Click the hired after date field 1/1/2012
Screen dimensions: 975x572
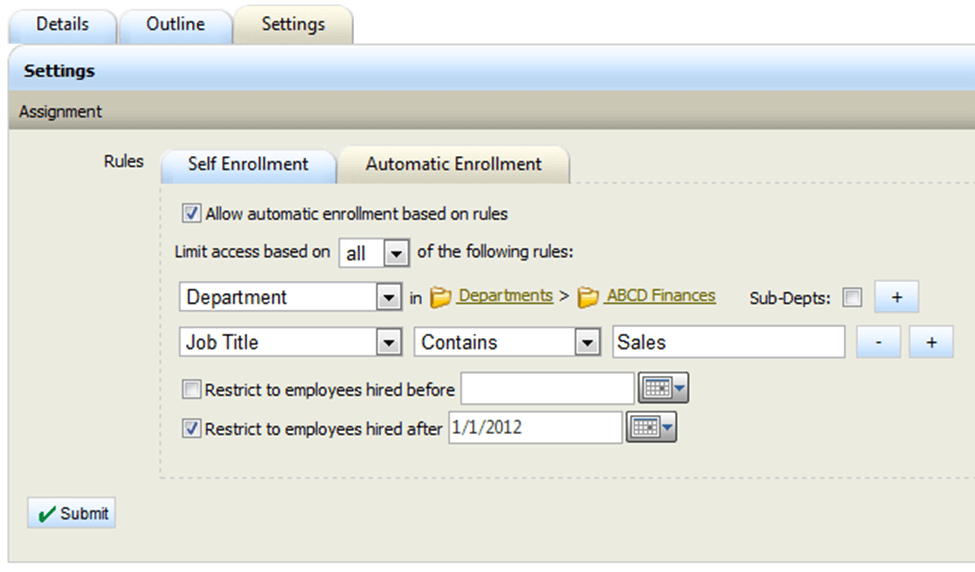(x=535, y=427)
